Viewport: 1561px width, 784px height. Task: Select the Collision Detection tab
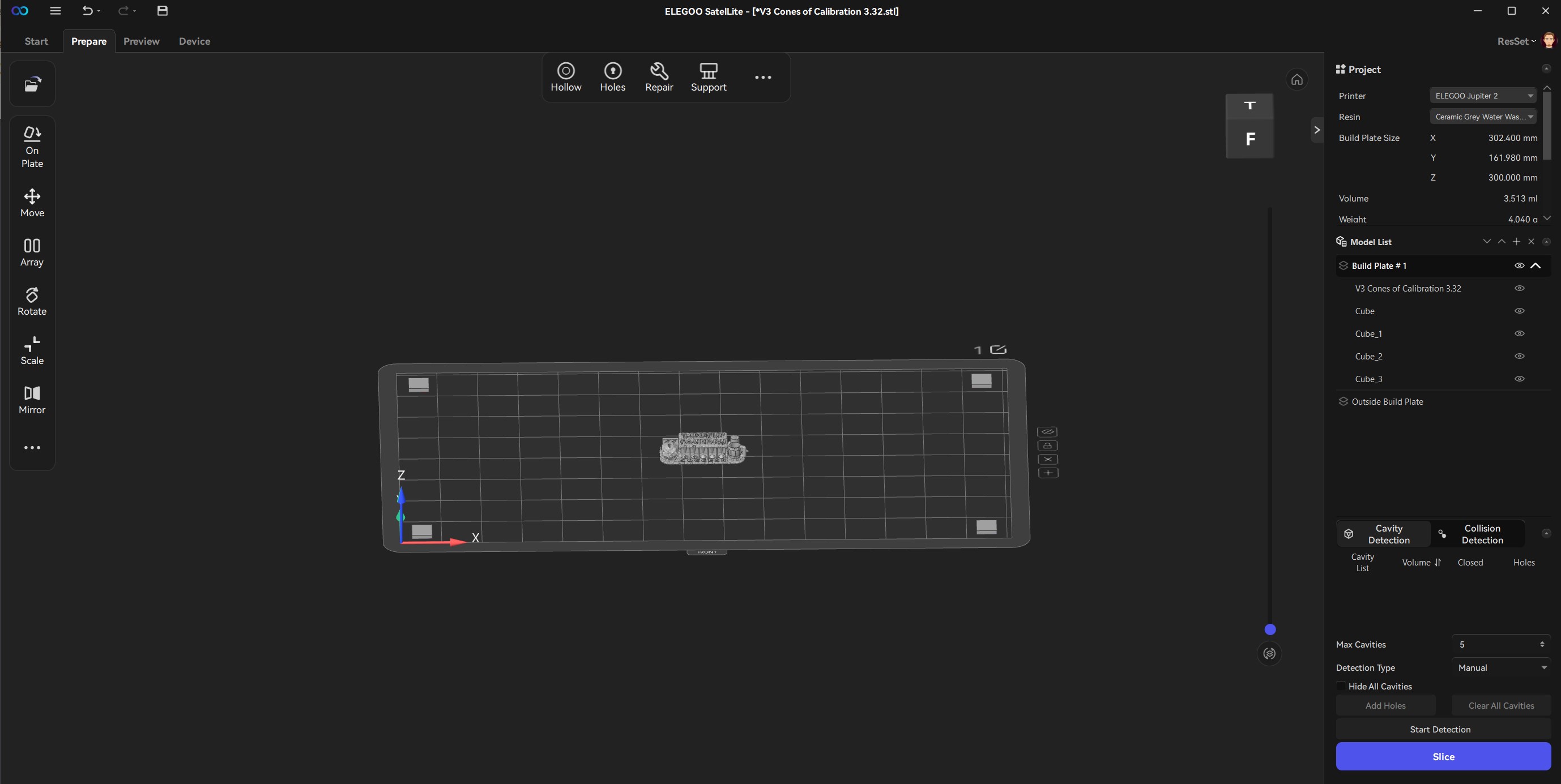point(1477,534)
